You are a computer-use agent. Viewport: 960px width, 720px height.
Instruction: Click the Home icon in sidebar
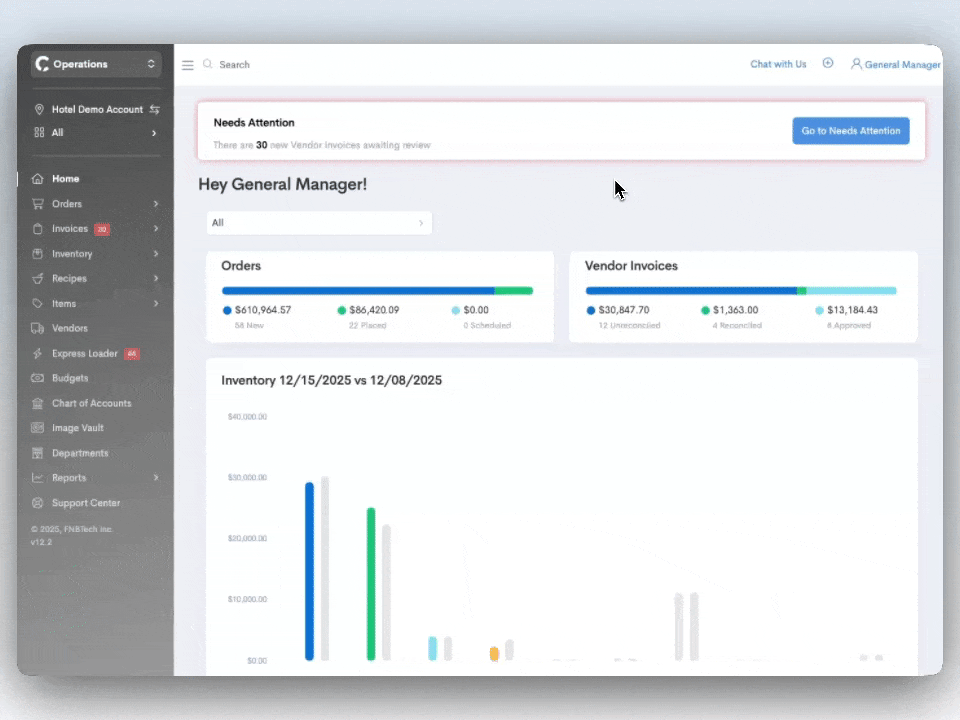tap(38, 179)
